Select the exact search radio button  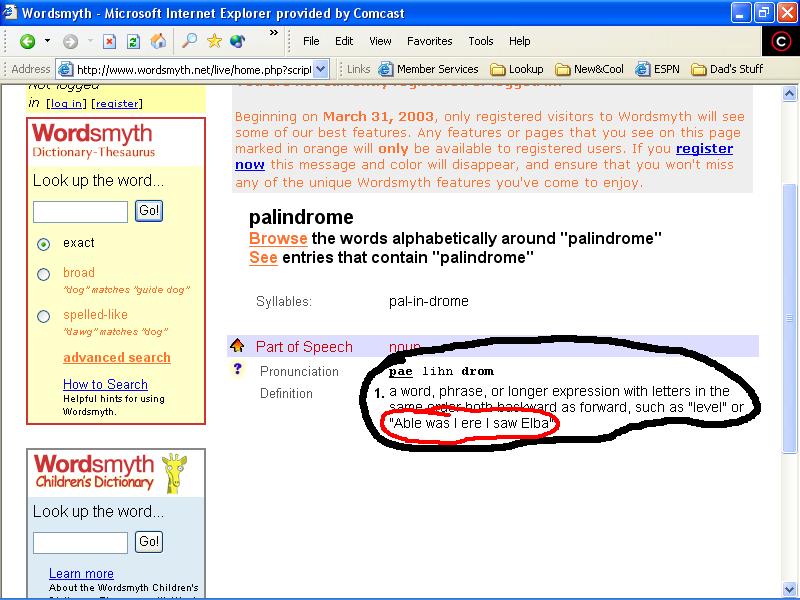pos(44,244)
